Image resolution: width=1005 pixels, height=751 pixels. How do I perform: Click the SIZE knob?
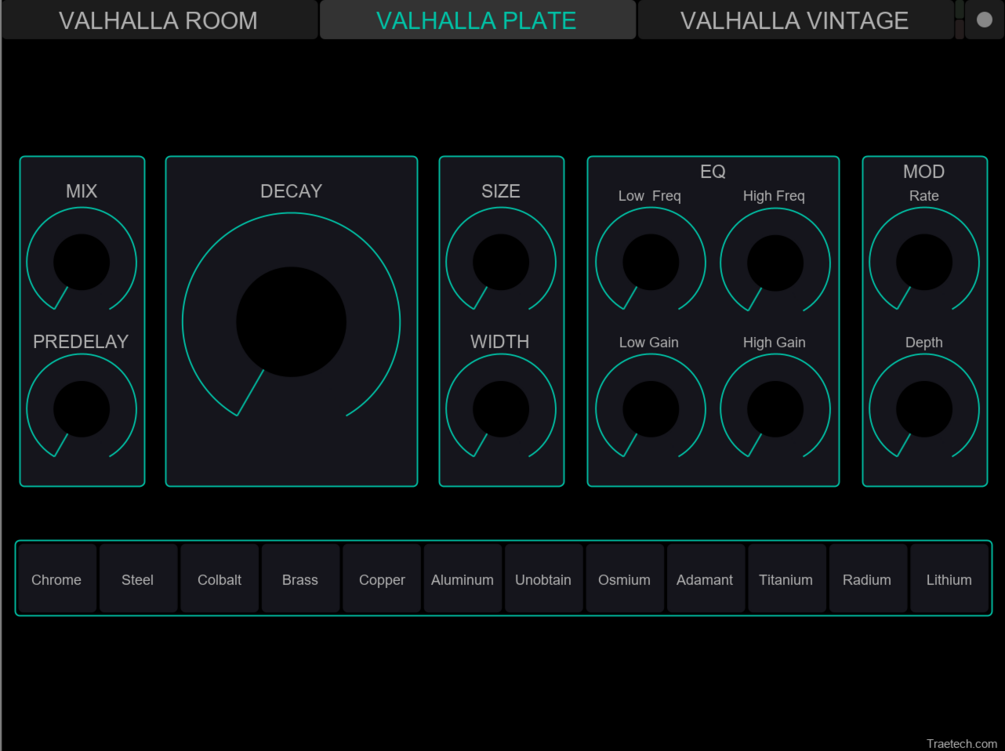click(501, 262)
